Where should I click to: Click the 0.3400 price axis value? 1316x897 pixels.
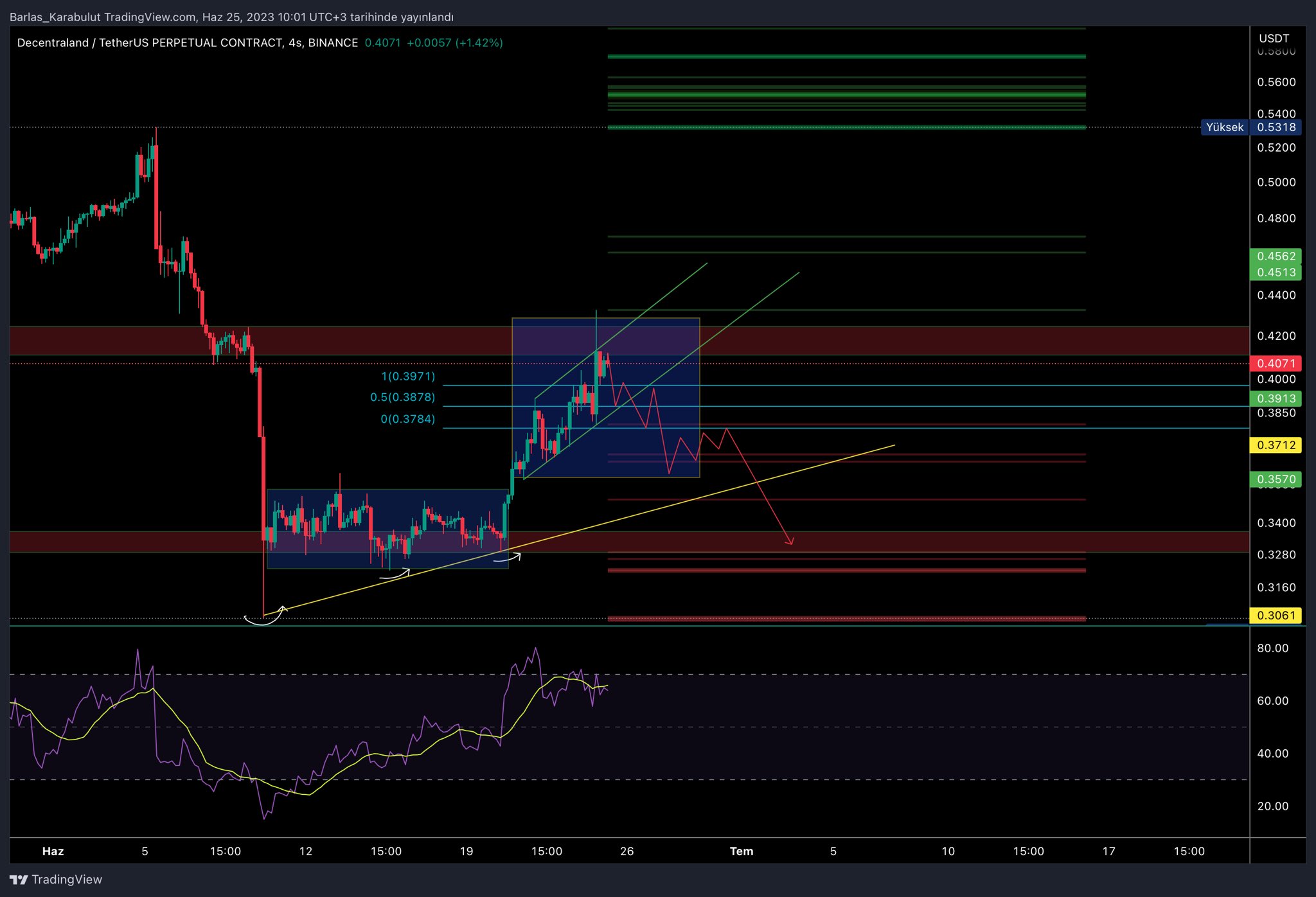[x=1276, y=523]
